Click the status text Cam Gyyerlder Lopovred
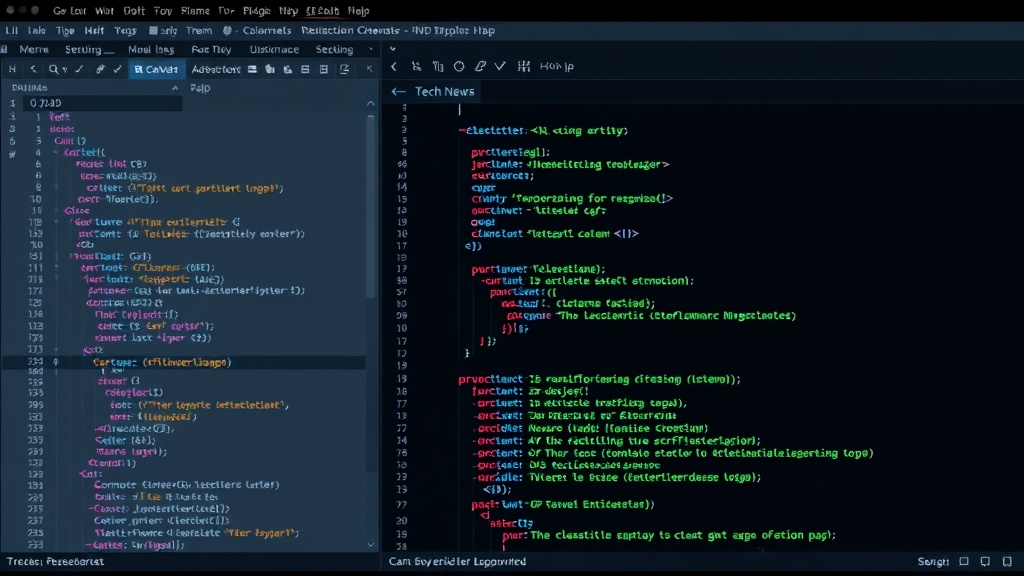This screenshot has height=576, width=1024. coord(457,562)
